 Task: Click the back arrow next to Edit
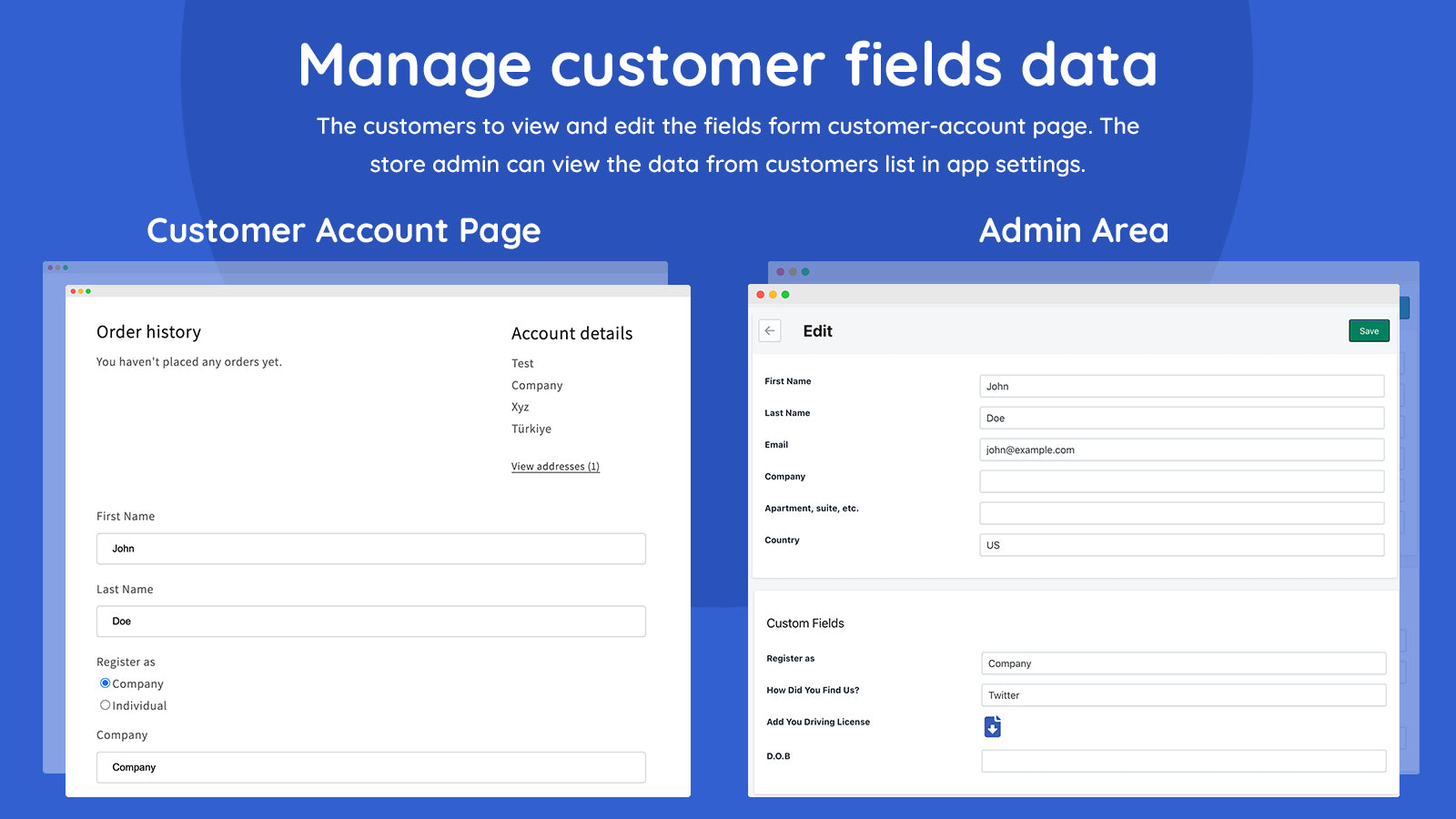coord(770,331)
